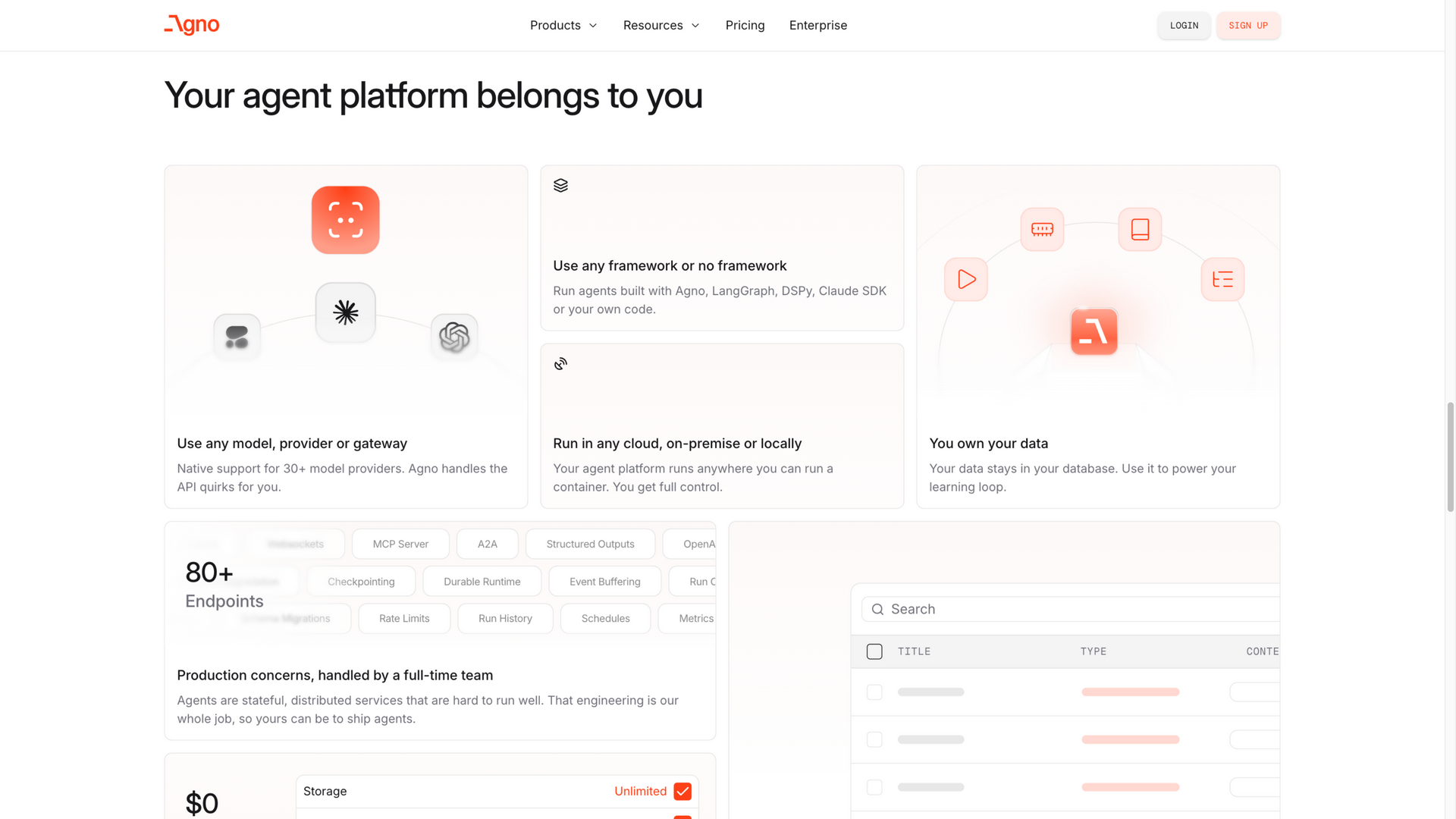
Task: Click the memory chip data icon
Action: 1042,229
